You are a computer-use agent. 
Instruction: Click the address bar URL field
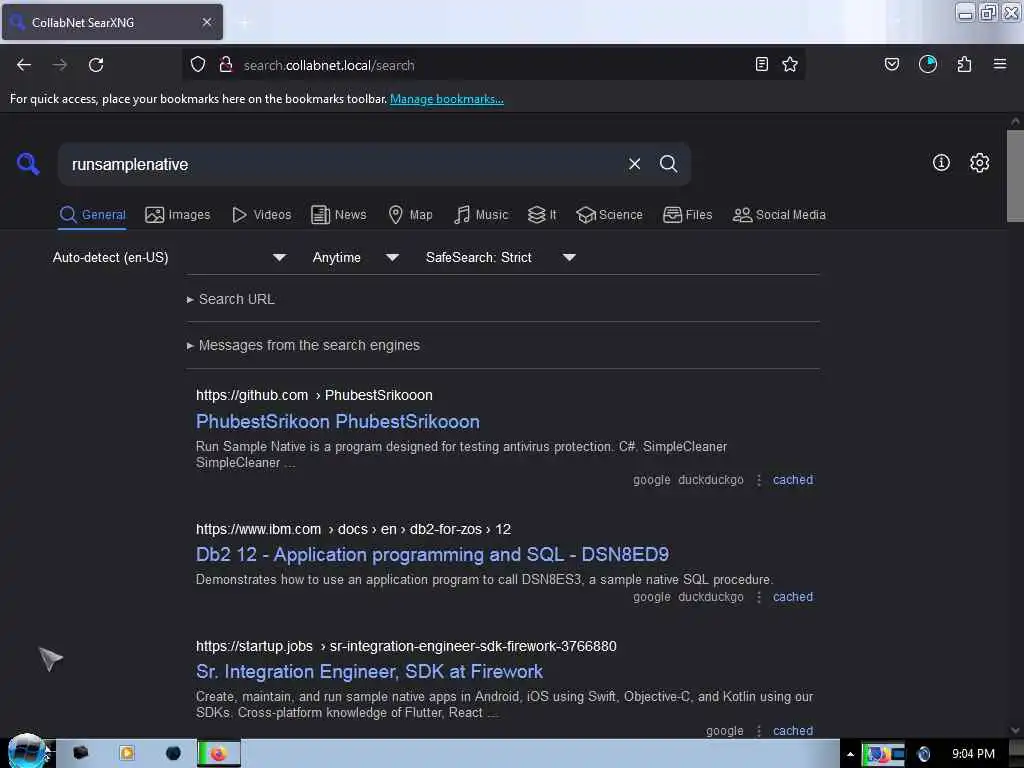coord(493,65)
